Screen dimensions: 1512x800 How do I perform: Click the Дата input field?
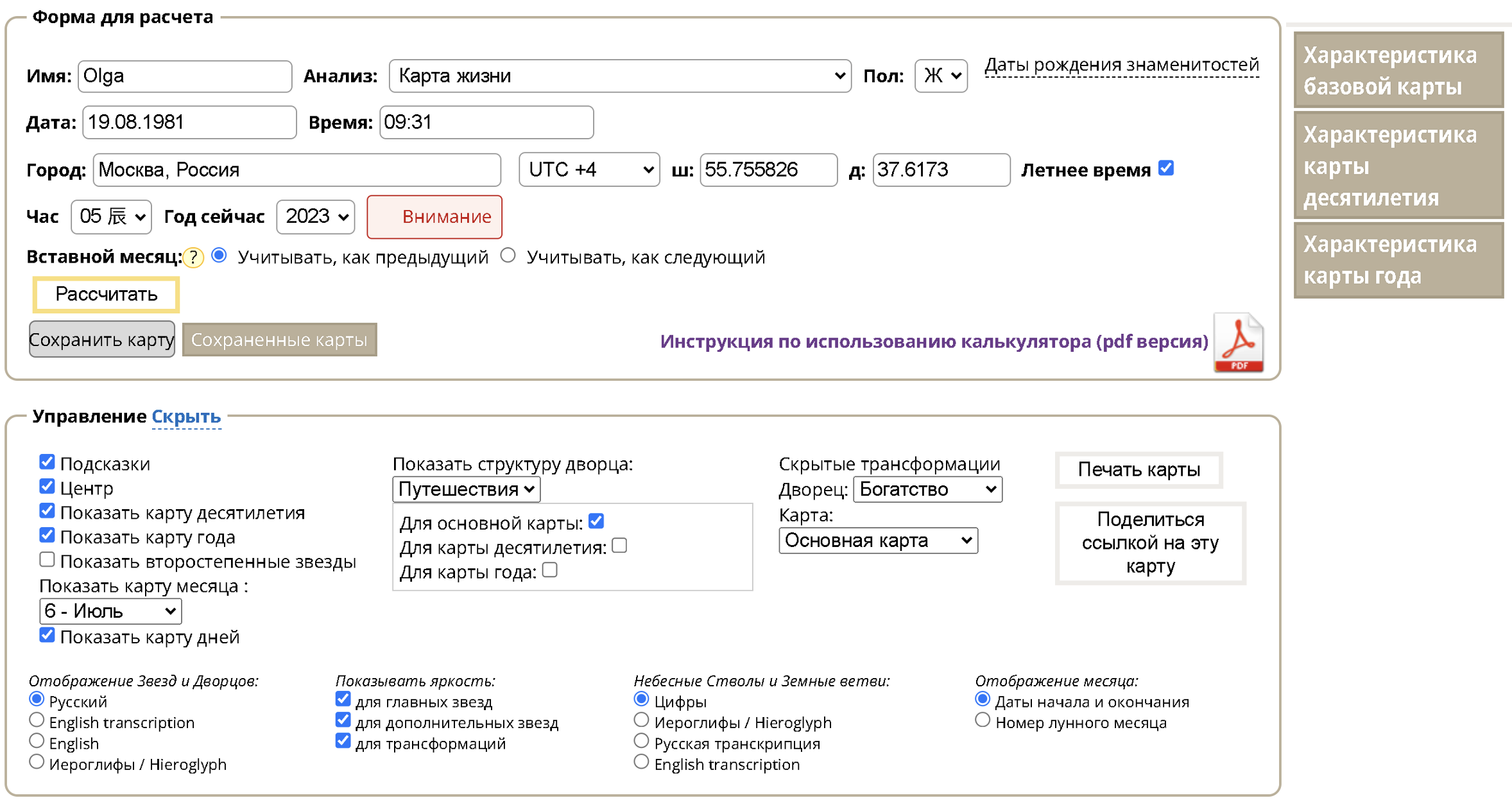pos(189,122)
